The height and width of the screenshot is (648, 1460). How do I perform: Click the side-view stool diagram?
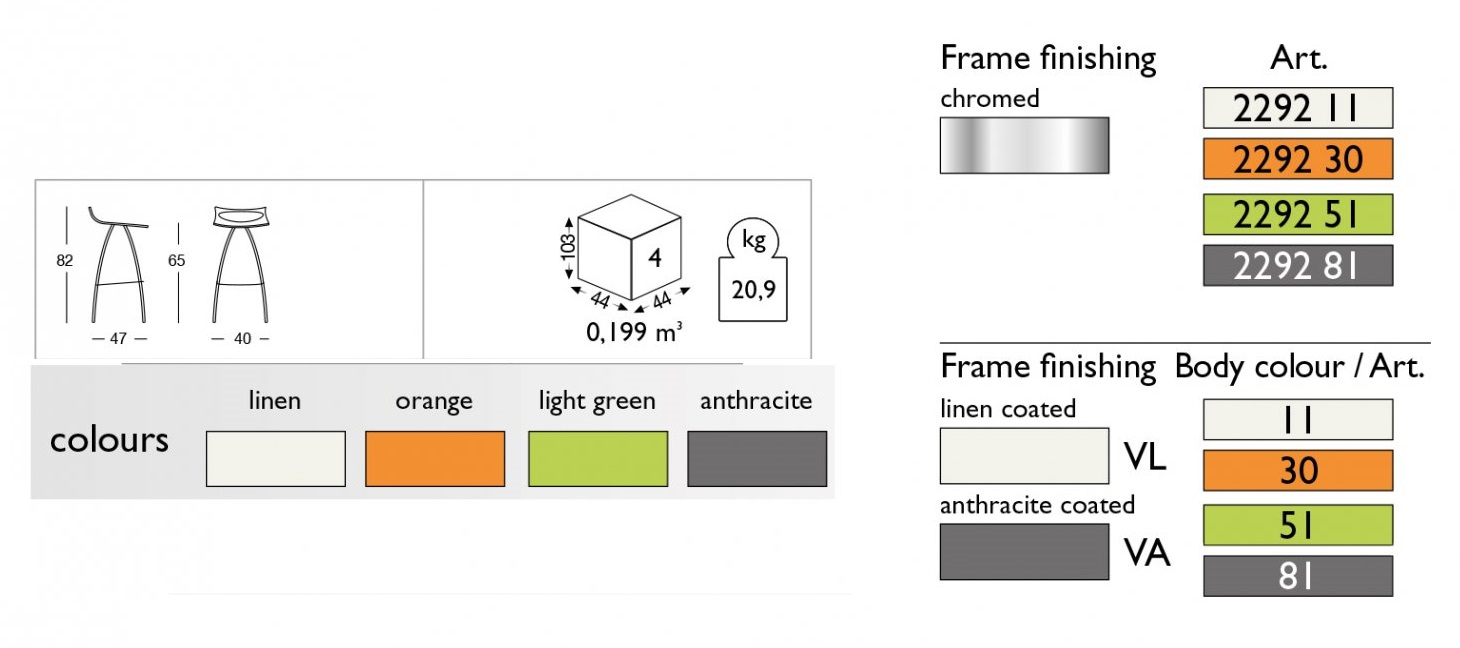click(119, 265)
